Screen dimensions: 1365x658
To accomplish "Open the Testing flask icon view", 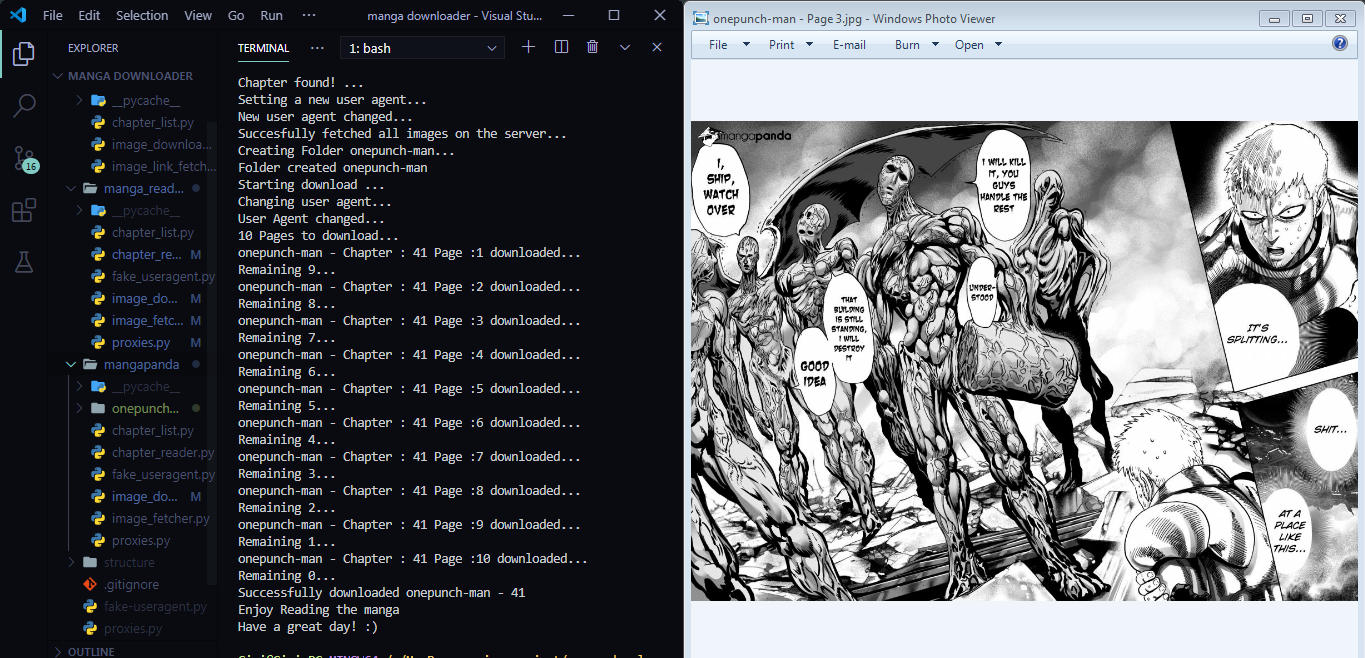I will point(24,262).
